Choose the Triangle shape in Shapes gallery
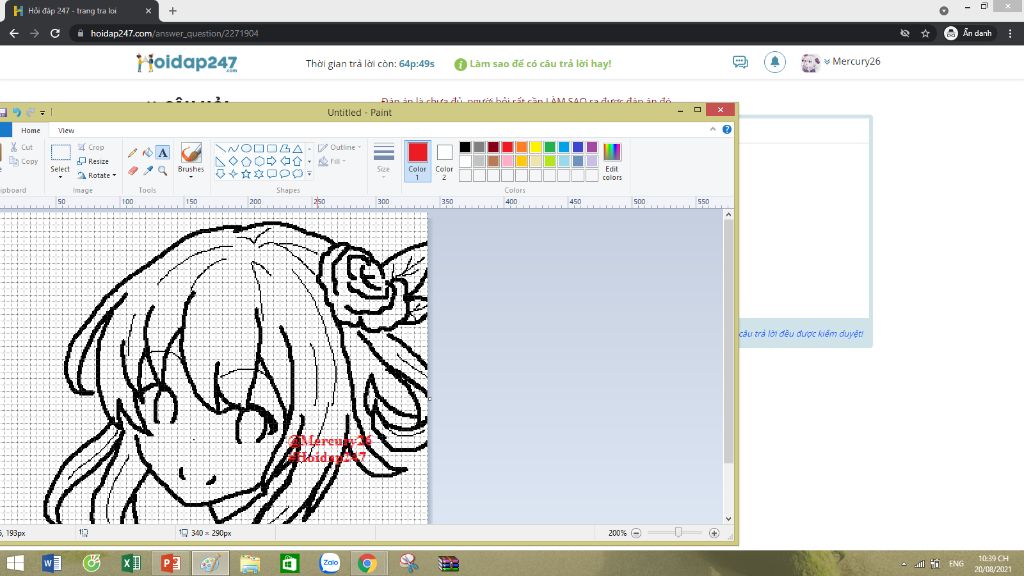 [x=297, y=149]
